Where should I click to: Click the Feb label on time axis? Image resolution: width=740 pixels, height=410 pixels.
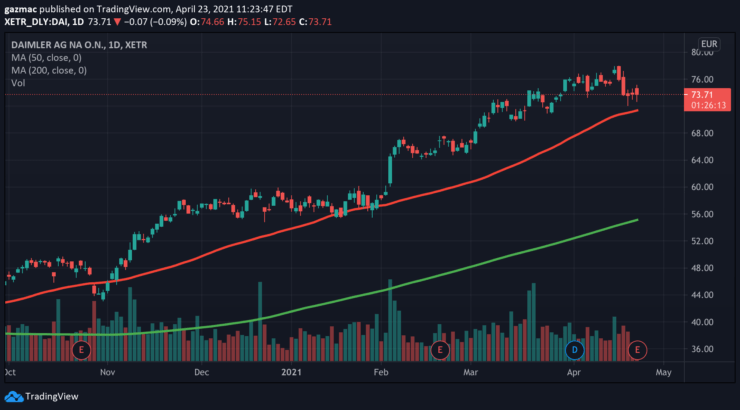[381, 372]
